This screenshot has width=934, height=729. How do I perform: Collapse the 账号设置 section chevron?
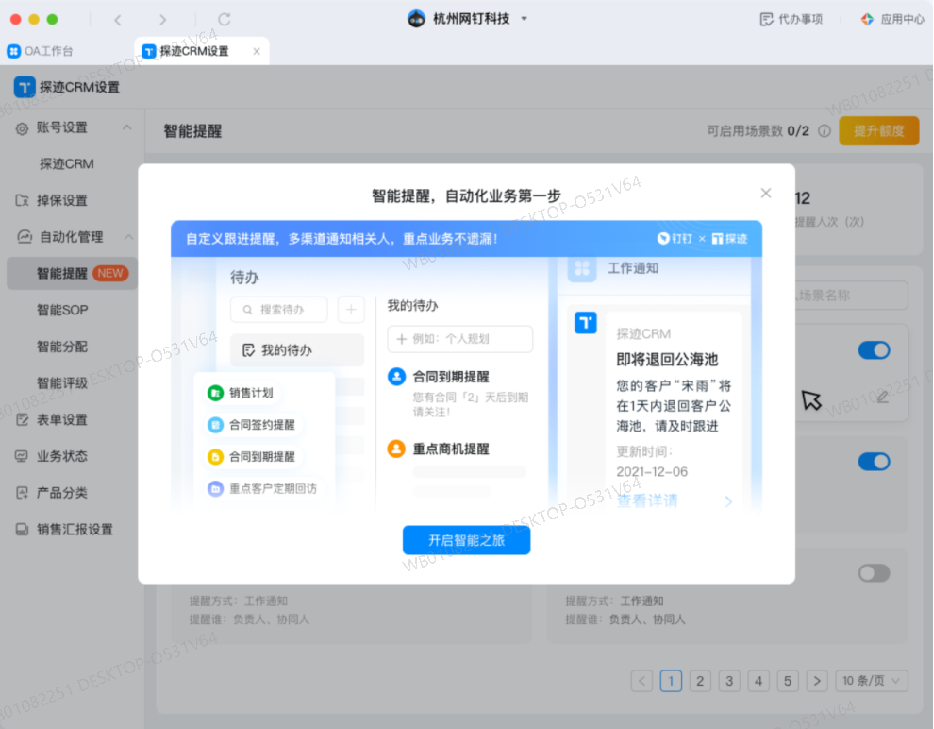[x=127, y=127]
